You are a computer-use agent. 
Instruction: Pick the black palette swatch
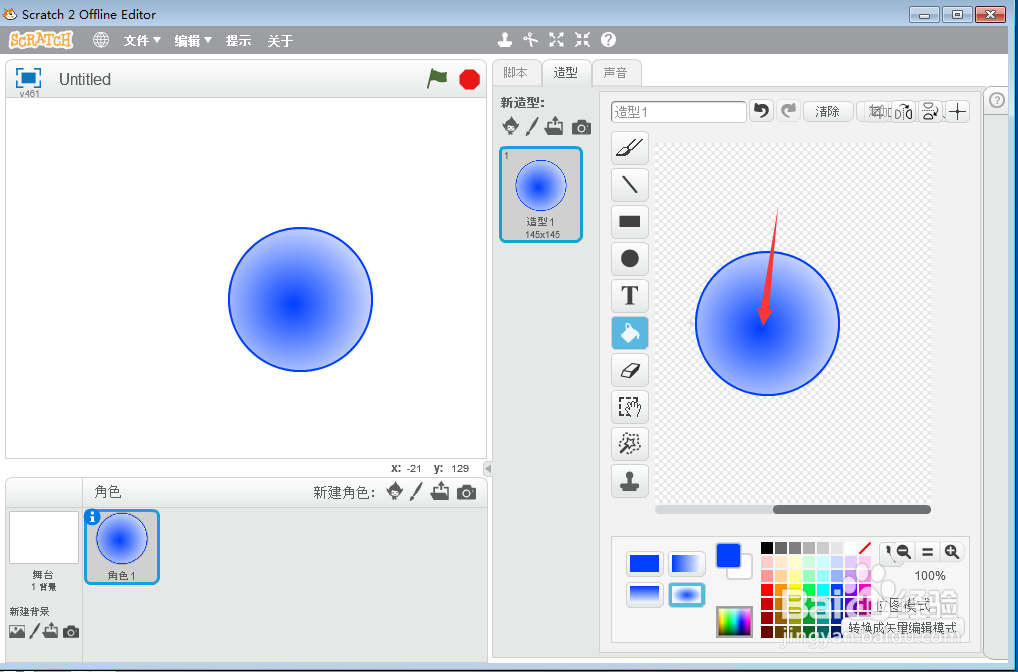point(767,548)
